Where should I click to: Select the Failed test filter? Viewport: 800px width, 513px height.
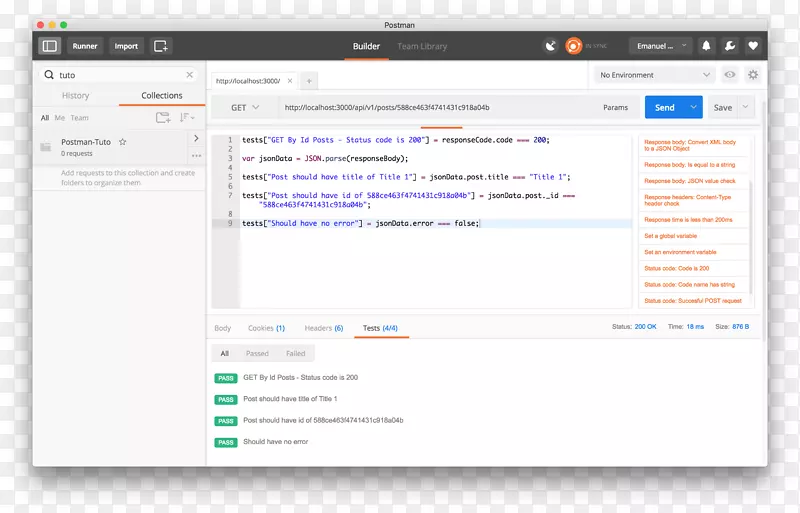pos(296,353)
